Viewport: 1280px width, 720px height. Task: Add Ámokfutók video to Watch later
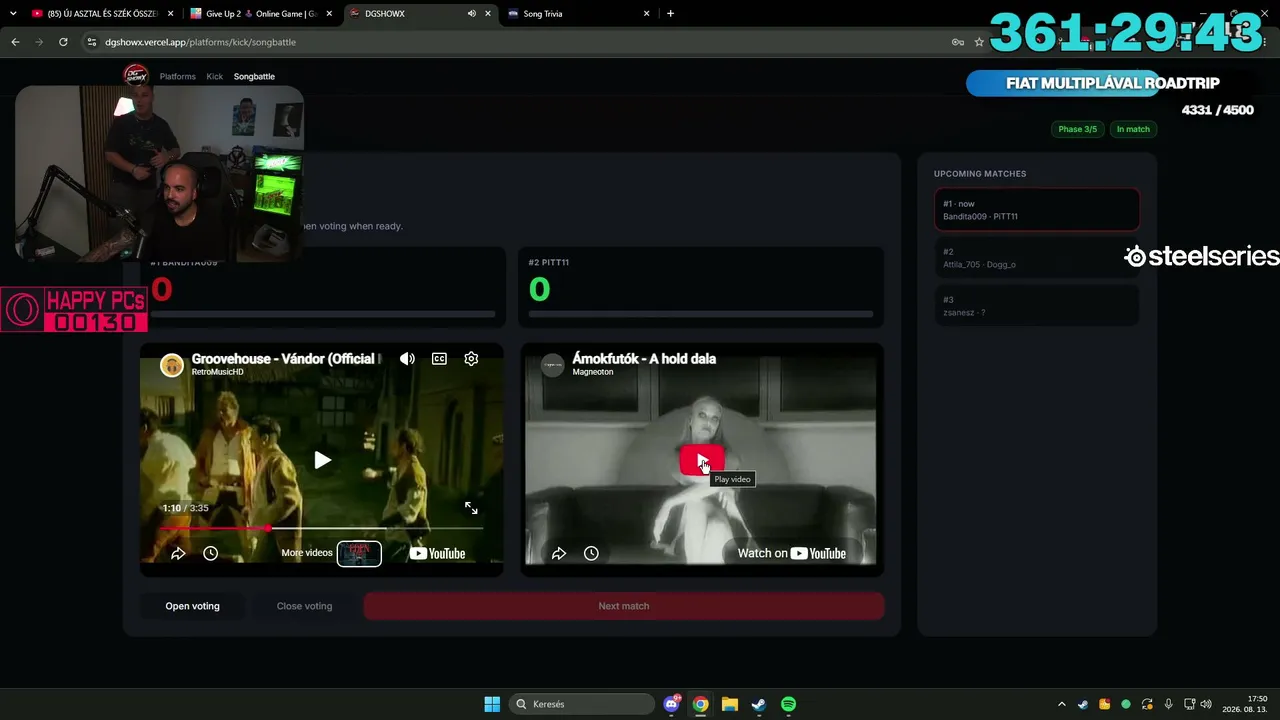(x=591, y=553)
